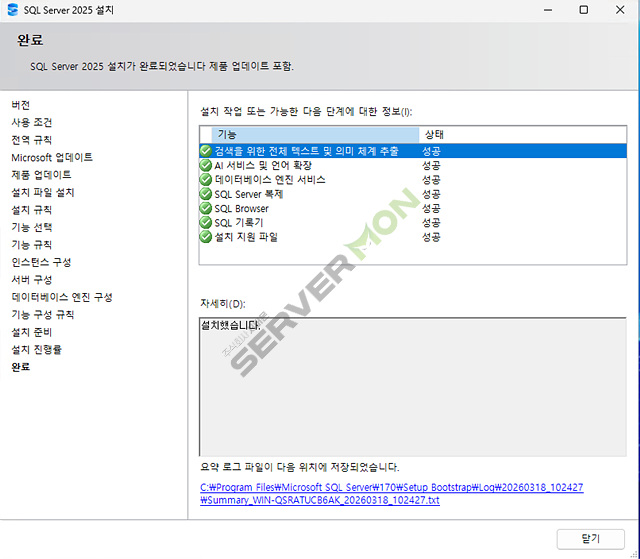This screenshot has width=640, height=559.
Task: Select the AI 서비스 및 언어 확장 row
Action: (x=413, y=165)
